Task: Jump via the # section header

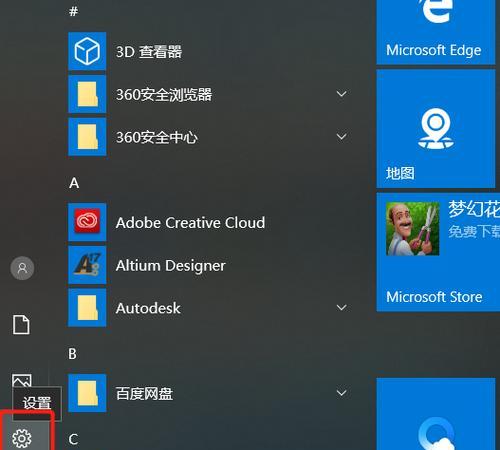Action: (x=73, y=12)
